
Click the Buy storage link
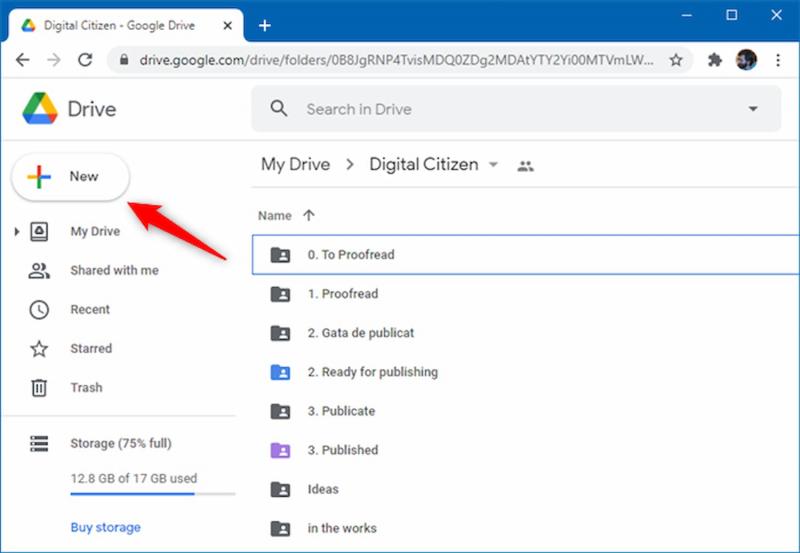point(106,527)
